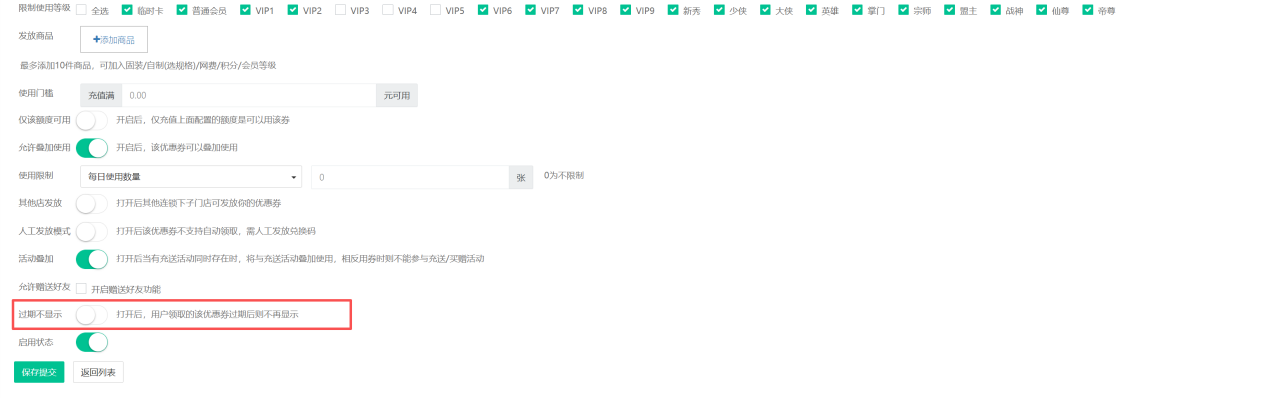Check the 开启赠送好友功能 checkbox

[x=81, y=289]
